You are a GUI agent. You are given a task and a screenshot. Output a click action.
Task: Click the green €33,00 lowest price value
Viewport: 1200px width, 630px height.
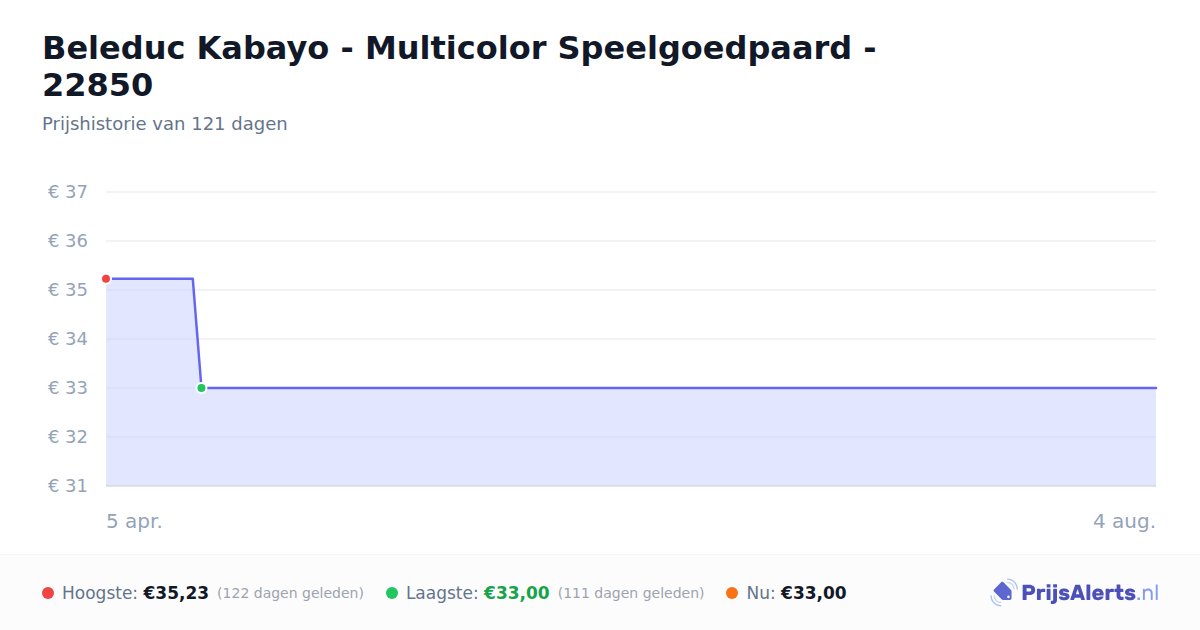click(x=517, y=593)
